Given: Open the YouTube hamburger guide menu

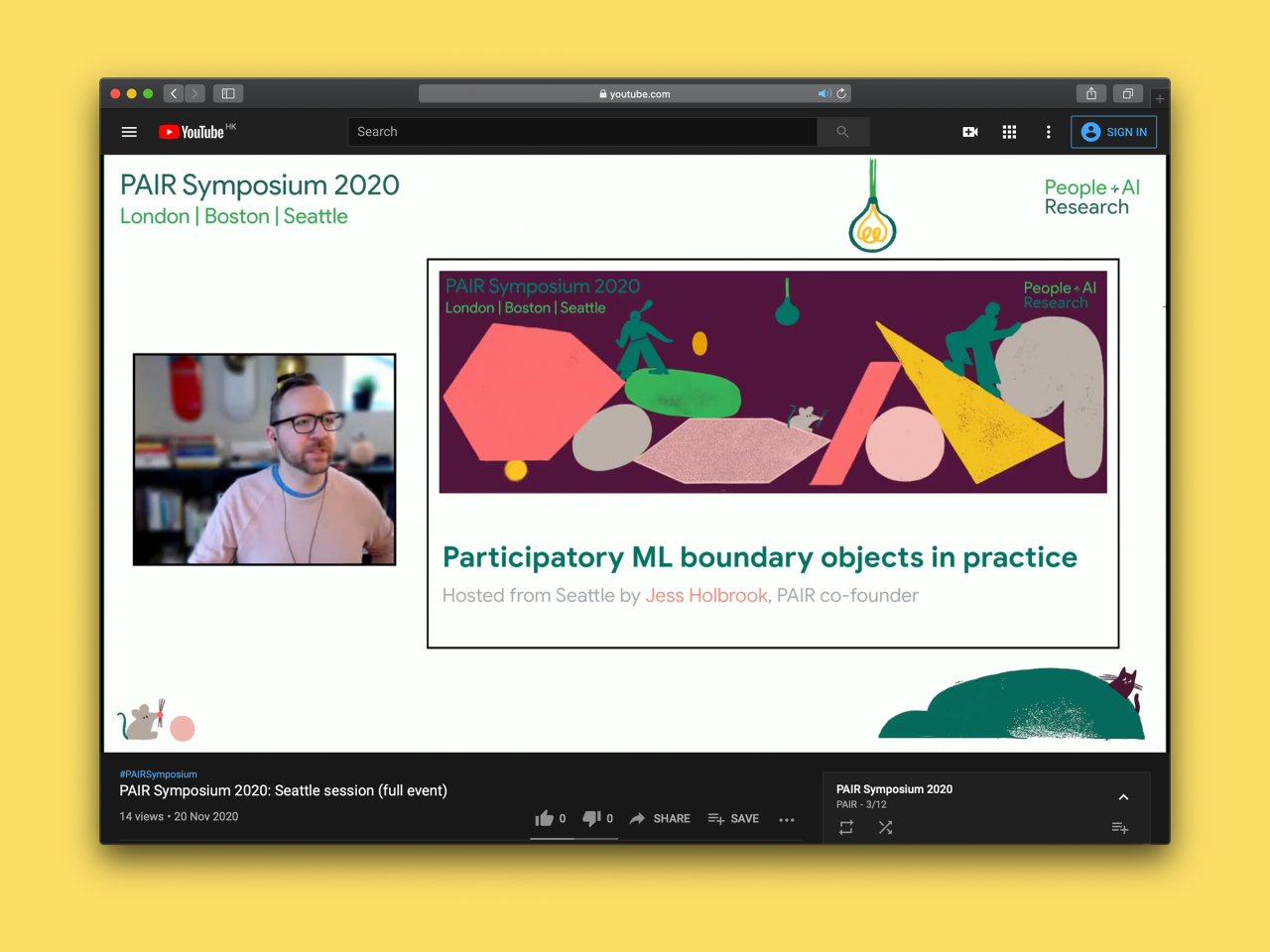Looking at the screenshot, I should [x=129, y=132].
